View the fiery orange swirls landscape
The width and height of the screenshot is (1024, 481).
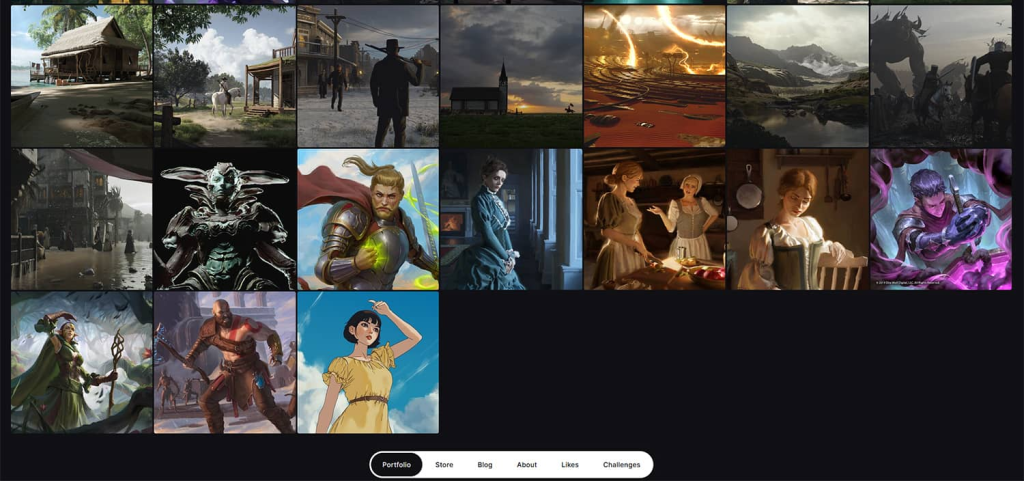(654, 76)
